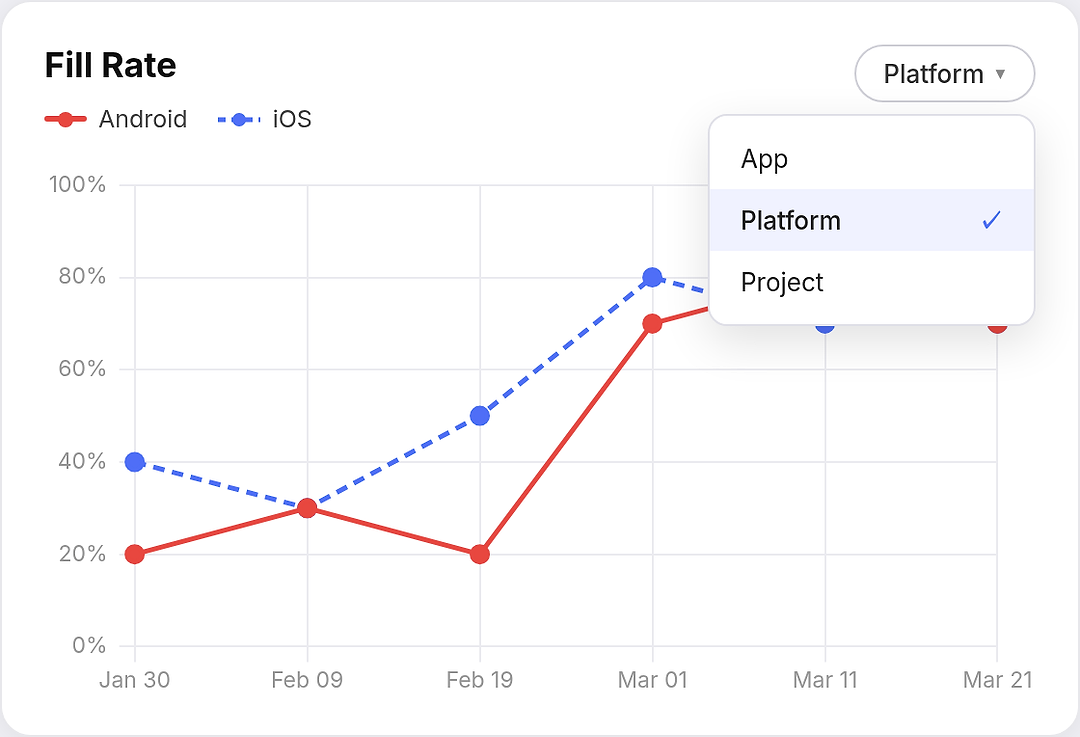Select the iOS 50% point at Feb 19
This screenshot has height=737, width=1080.
[x=480, y=416]
